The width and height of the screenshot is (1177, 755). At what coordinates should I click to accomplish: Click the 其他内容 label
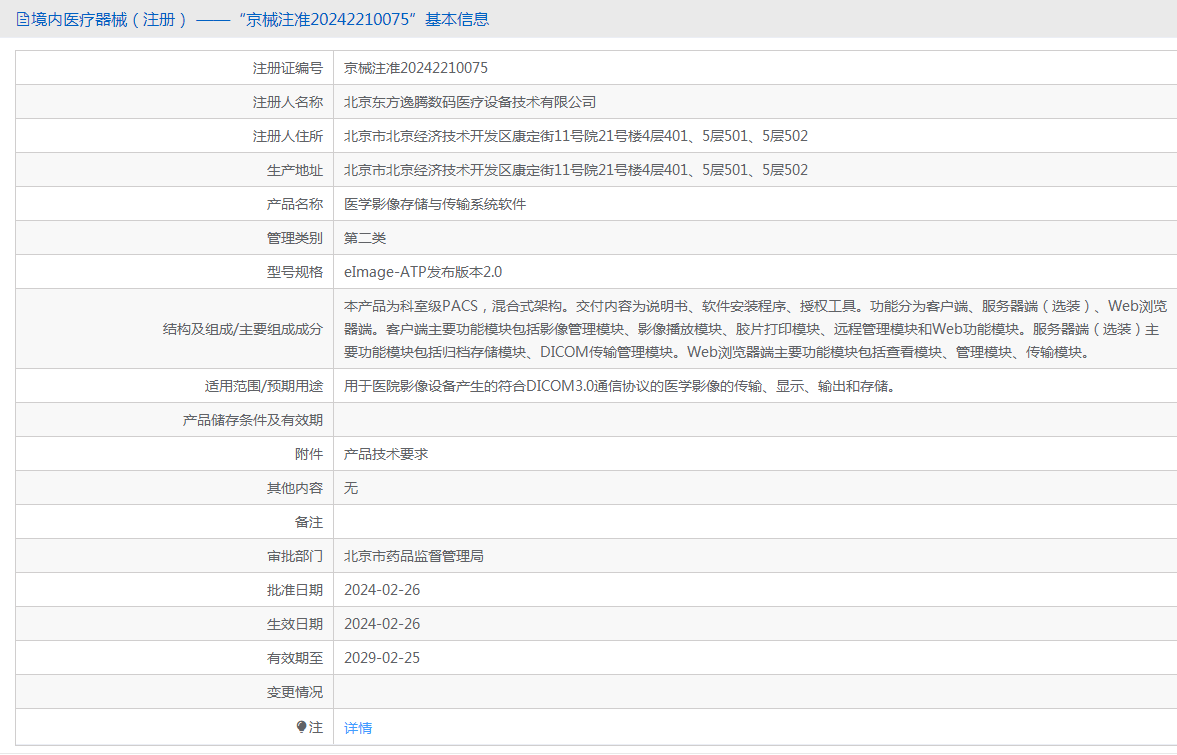[294, 488]
